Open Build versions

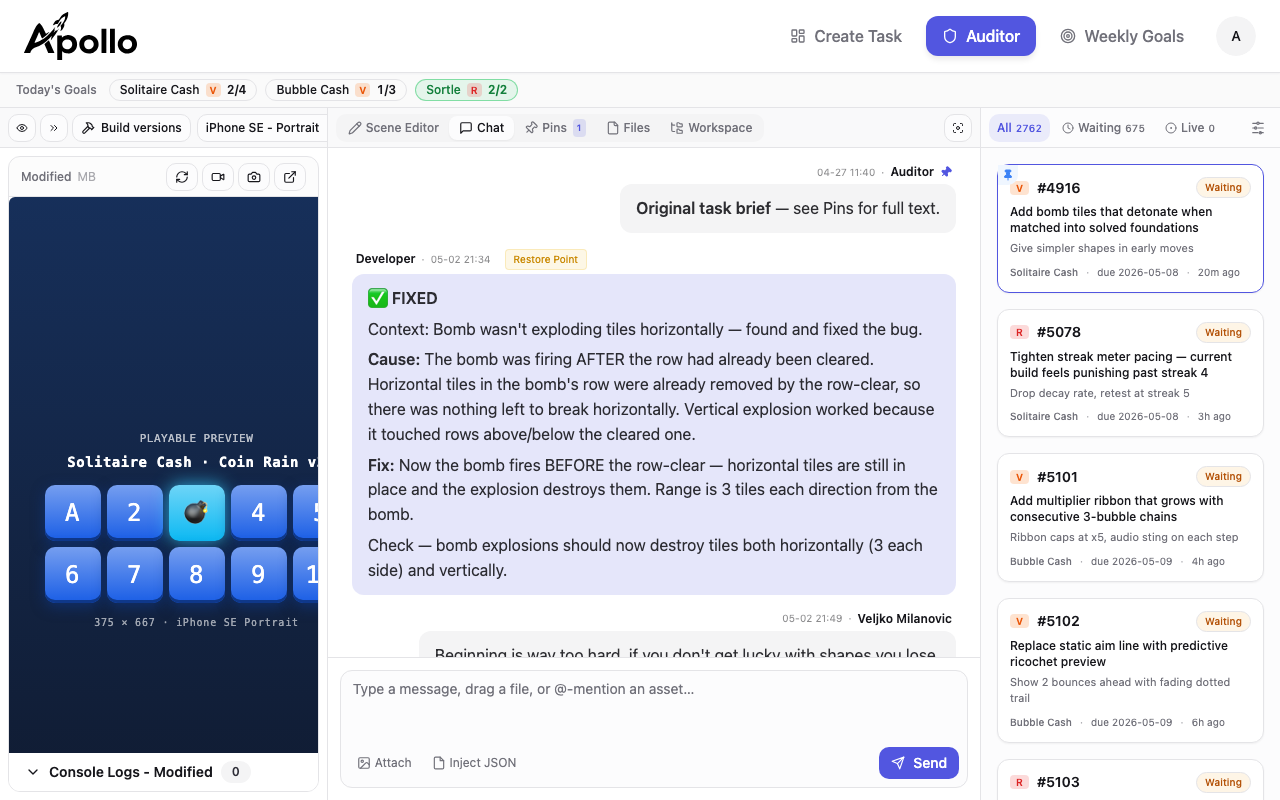(132, 128)
